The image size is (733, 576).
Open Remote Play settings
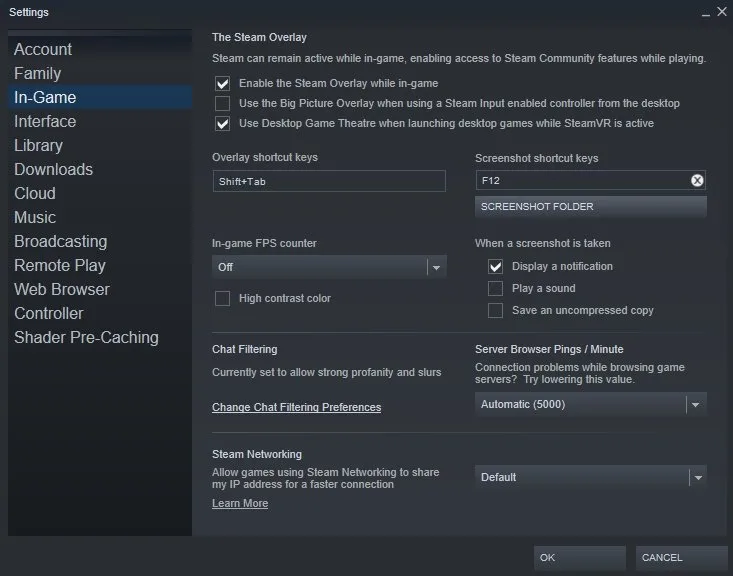[x=100, y=265]
